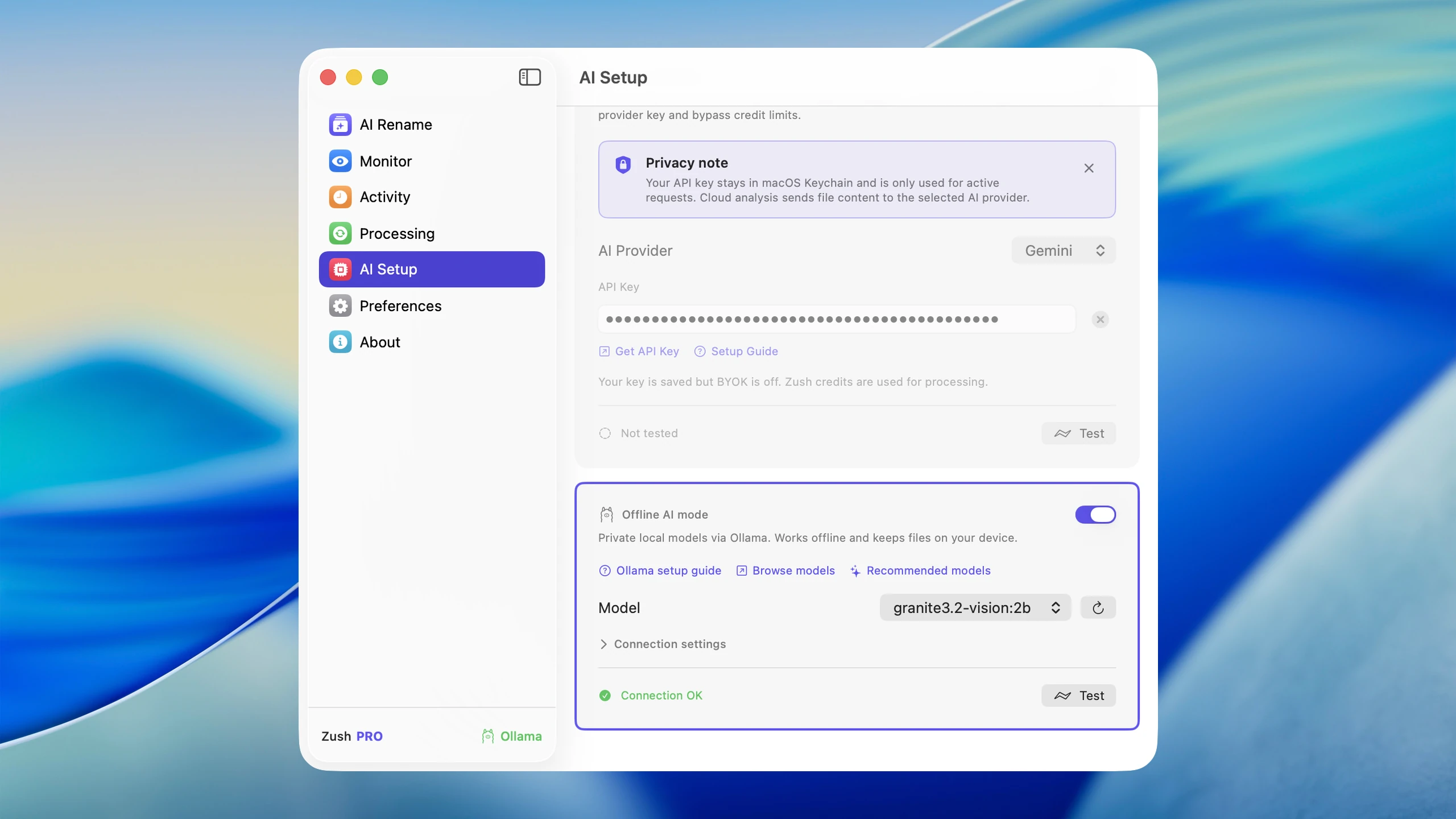Click the Ollama llama icon beside Offline AI mode

click(606, 514)
